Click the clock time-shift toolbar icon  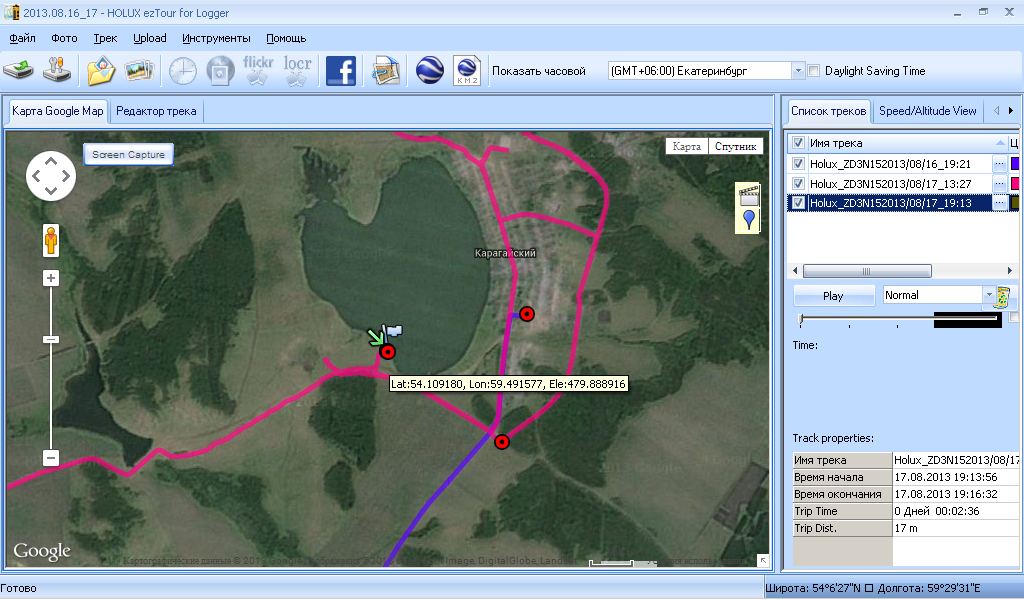[x=183, y=71]
